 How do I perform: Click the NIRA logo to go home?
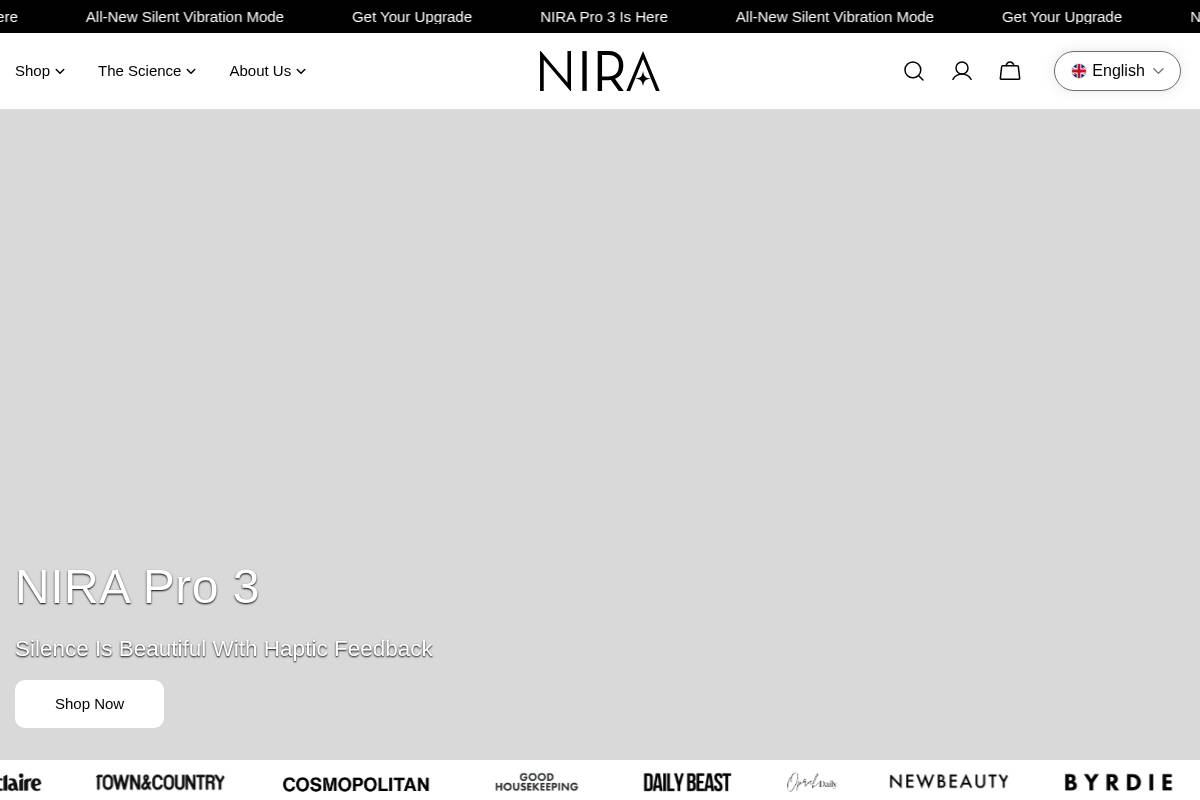(x=599, y=70)
